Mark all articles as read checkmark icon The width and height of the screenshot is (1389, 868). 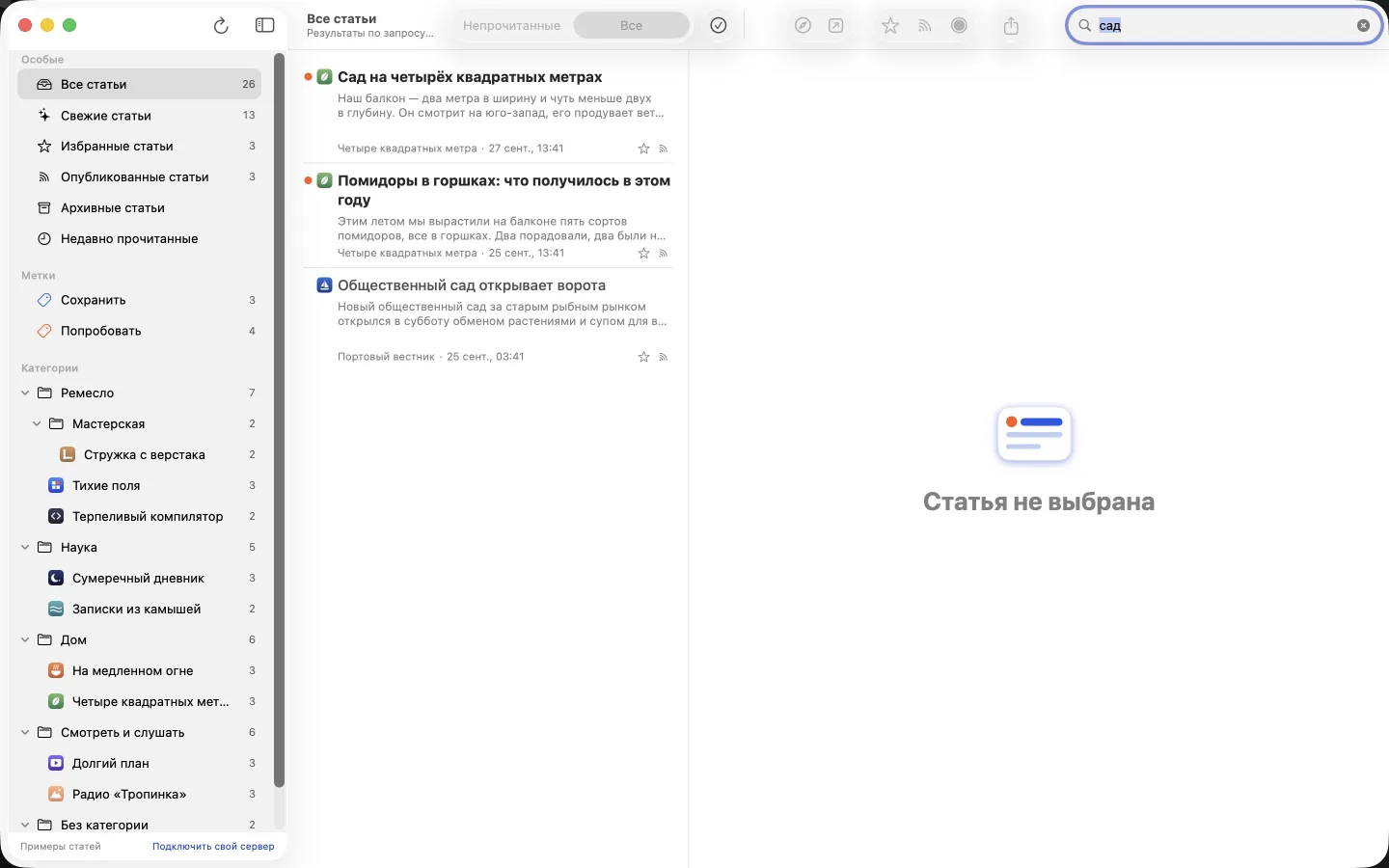tap(718, 26)
